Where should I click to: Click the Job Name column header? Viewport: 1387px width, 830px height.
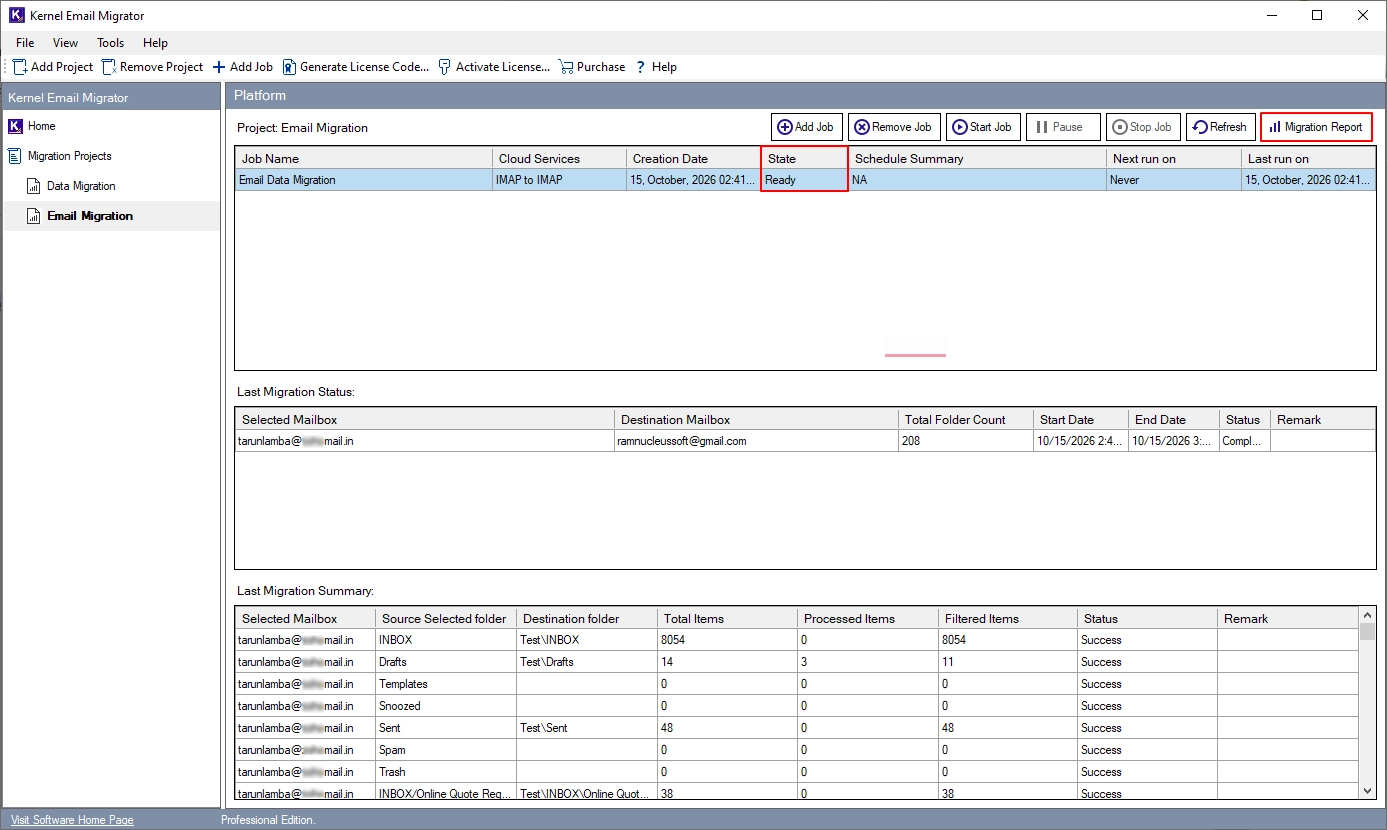[364, 159]
